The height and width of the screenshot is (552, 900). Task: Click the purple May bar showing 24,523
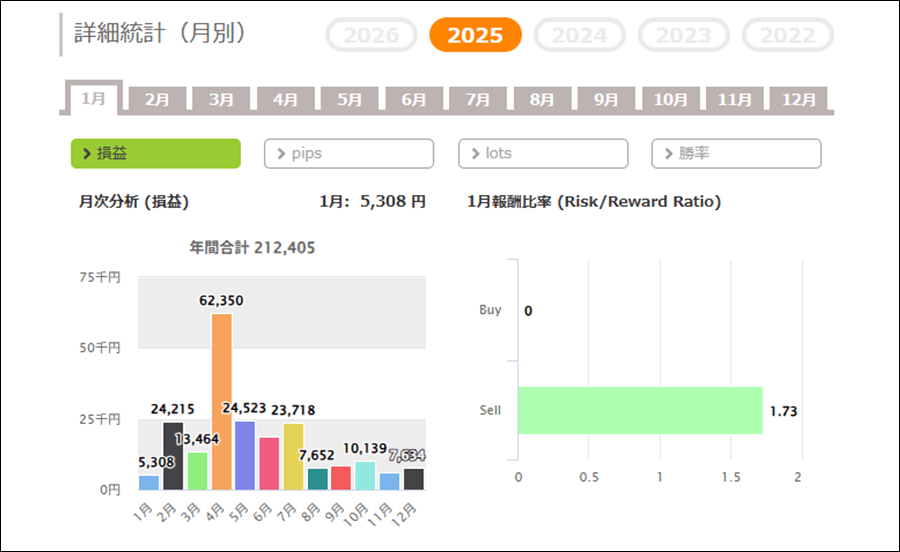245,455
